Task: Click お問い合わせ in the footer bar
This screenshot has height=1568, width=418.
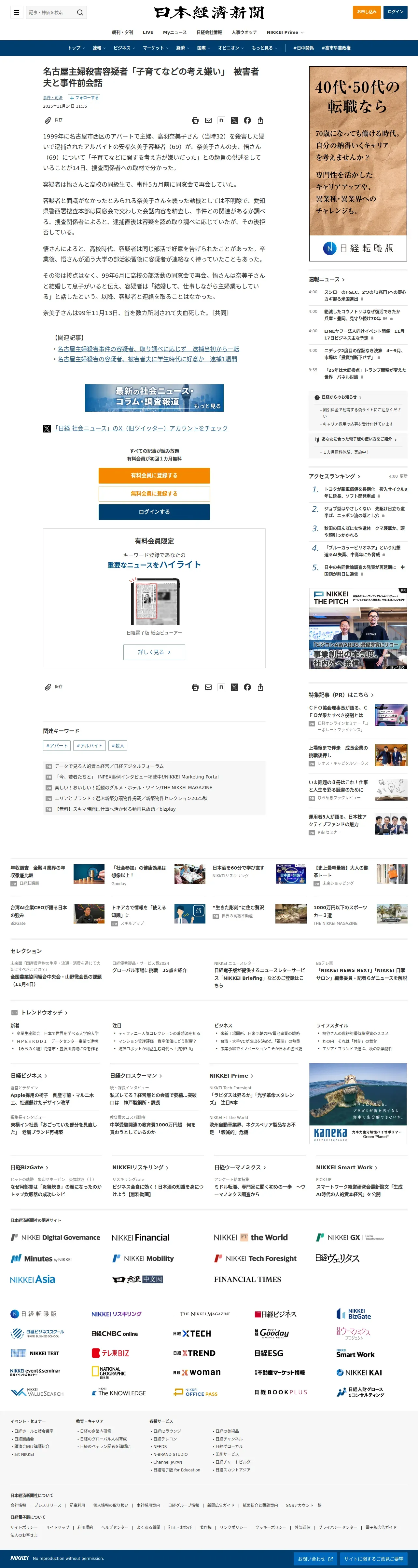Action: tap(314, 1559)
